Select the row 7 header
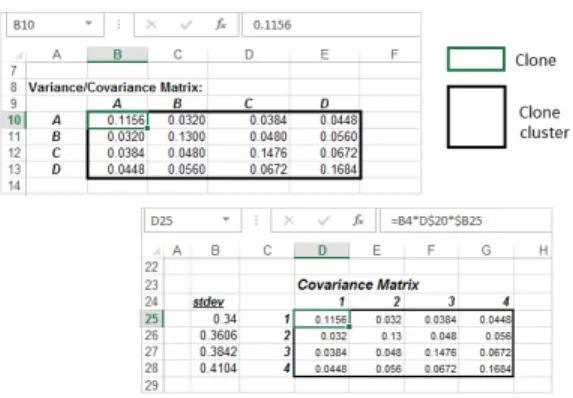The width and height of the screenshot is (573, 398). pos(14,70)
